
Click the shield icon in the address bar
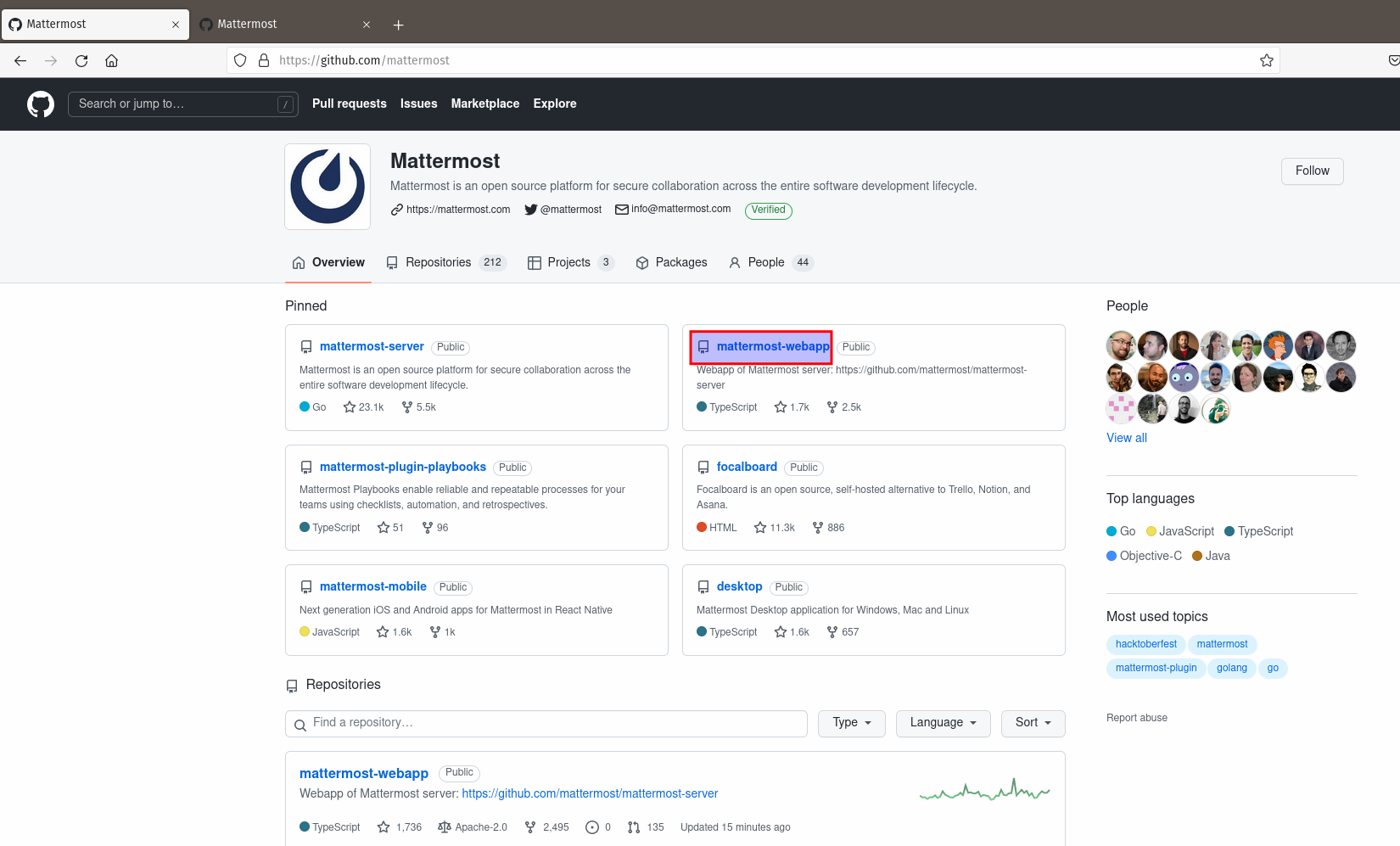coord(240,60)
